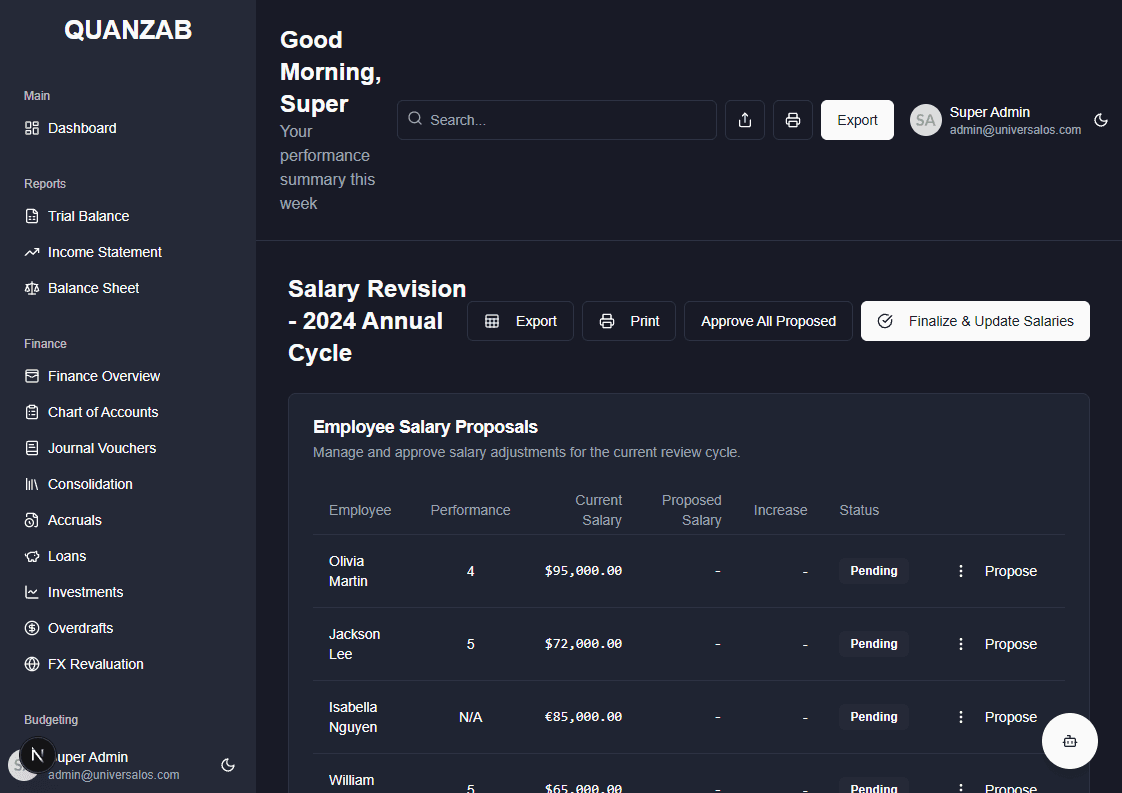Toggle the moon icon in sidebar footer
The width and height of the screenshot is (1122, 793).
pyautogui.click(x=228, y=765)
